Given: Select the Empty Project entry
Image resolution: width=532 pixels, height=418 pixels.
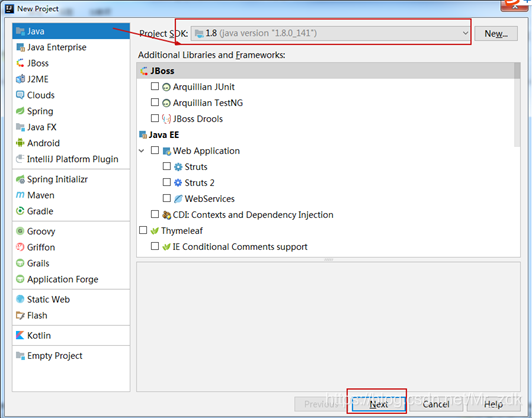Looking at the screenshot, I should pyautogui.click(x=71, y=356).
